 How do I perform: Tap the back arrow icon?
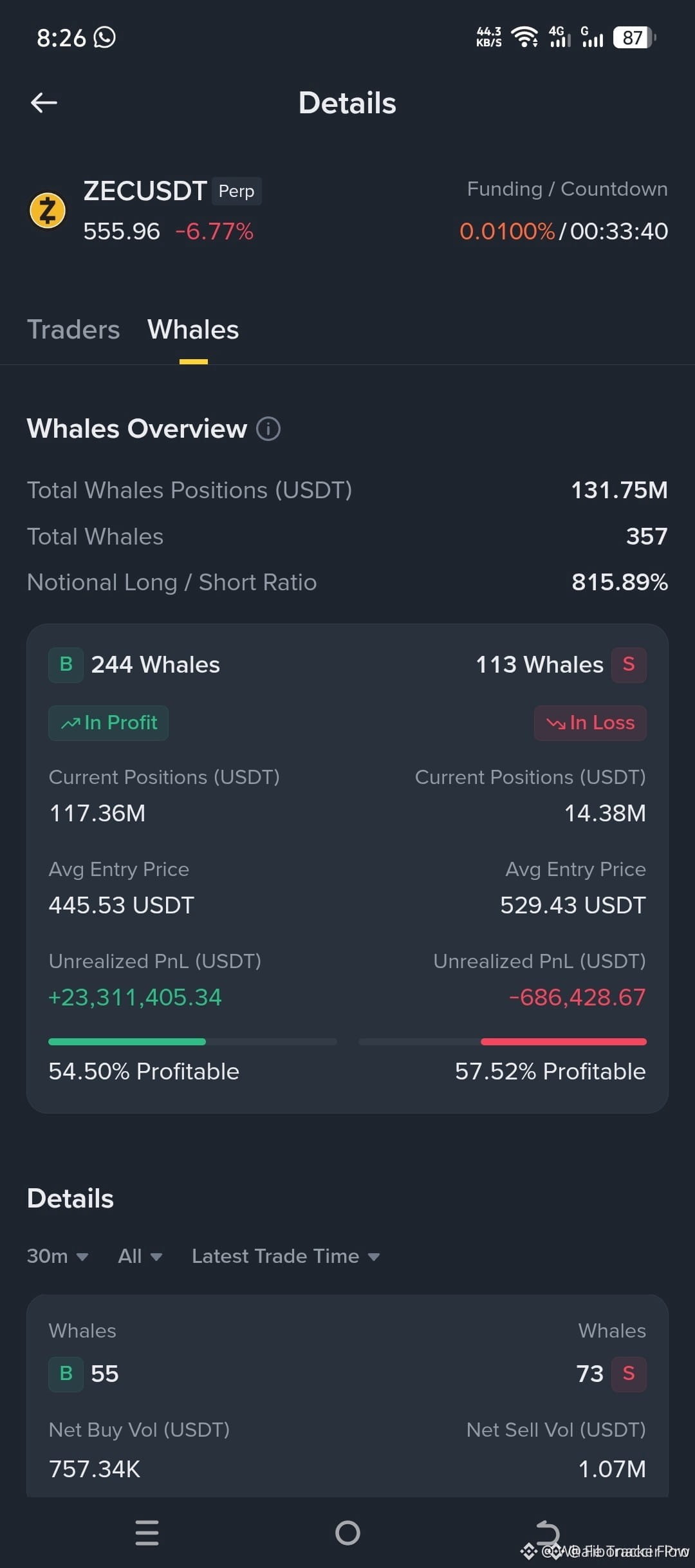44,102
